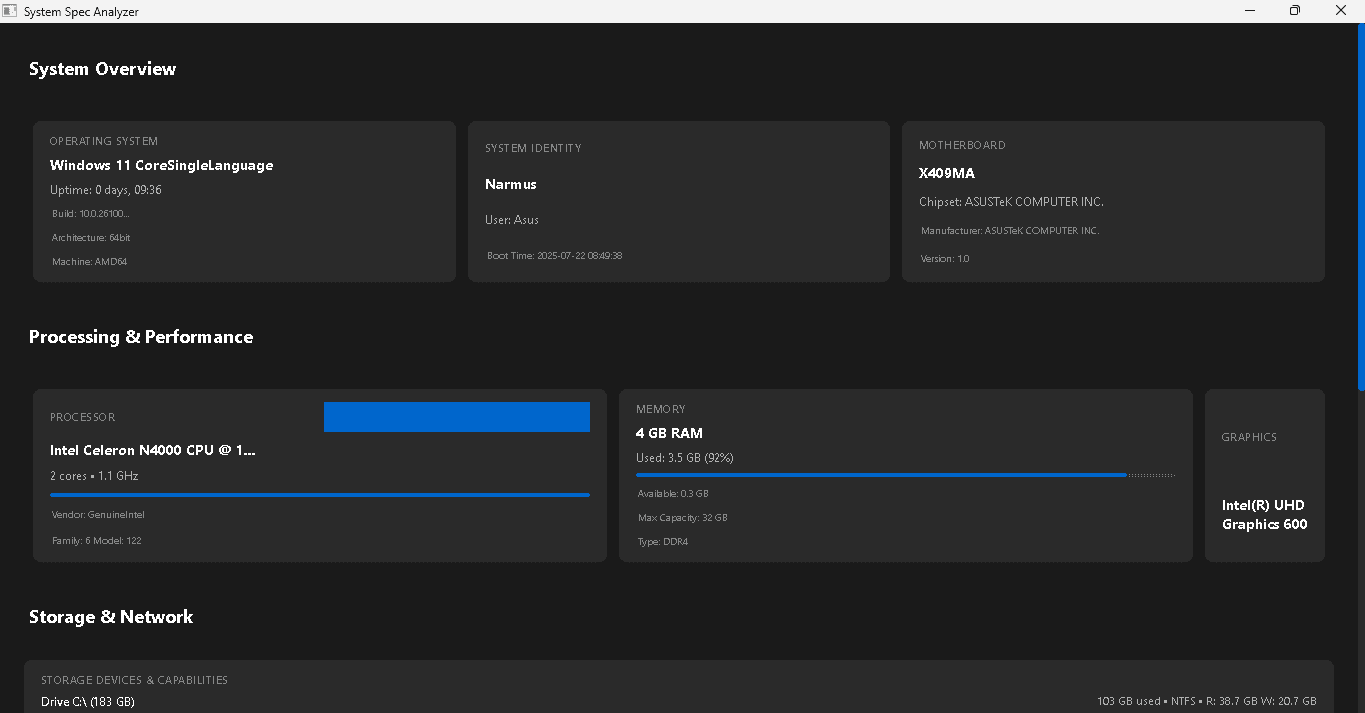Click the System Spec Analyzer app icon
The height and width of the screenshot is (713, 1365).
coord(10,11)
